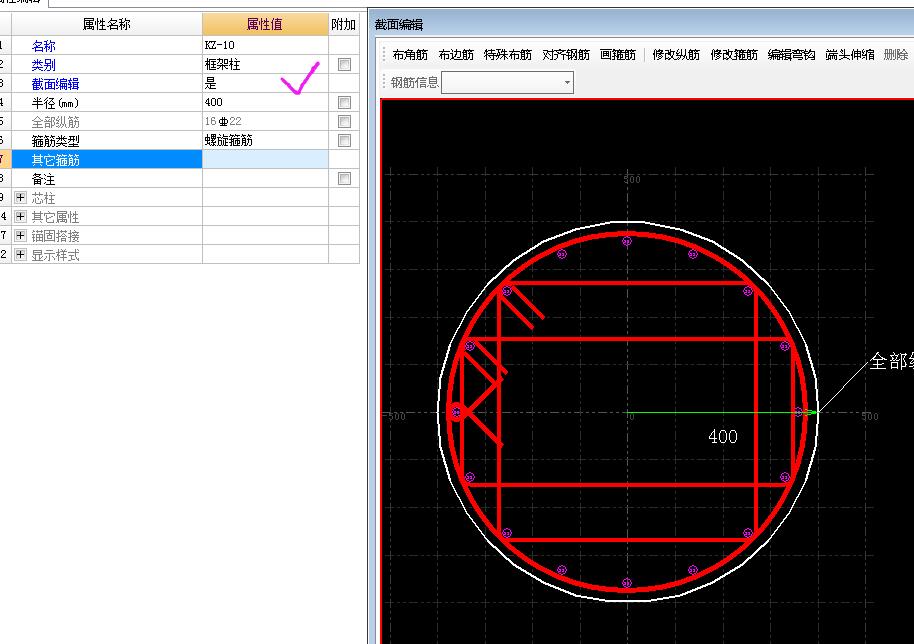Expand the 芯柱 property group
914x644 pixels.
[x=20, y=198]
